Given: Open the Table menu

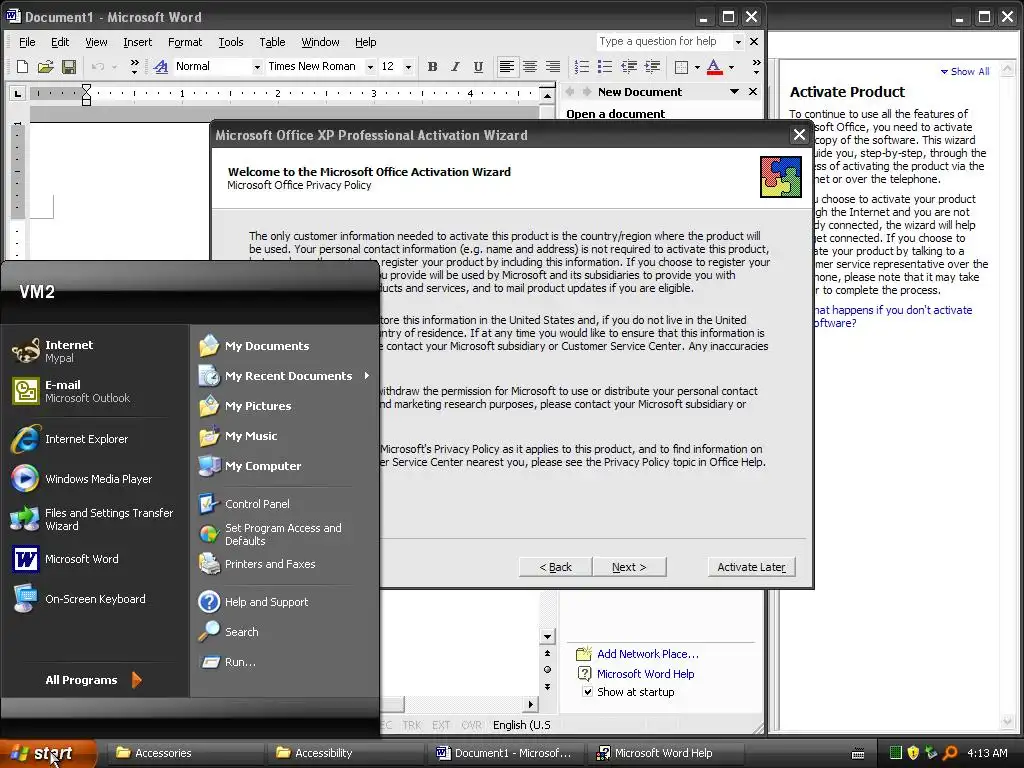Looking at the screenshot, I should pos(272,42).
